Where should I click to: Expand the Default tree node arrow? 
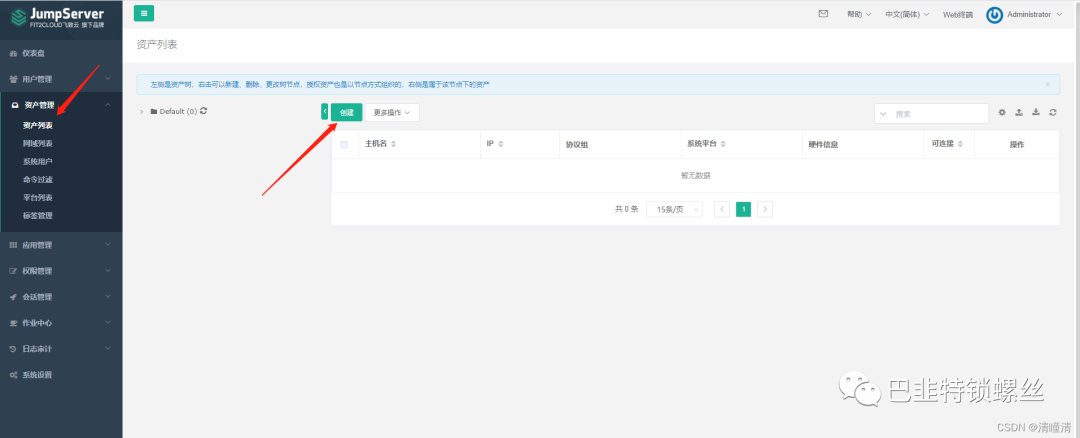pyautogui.click(x=142, y=112)
